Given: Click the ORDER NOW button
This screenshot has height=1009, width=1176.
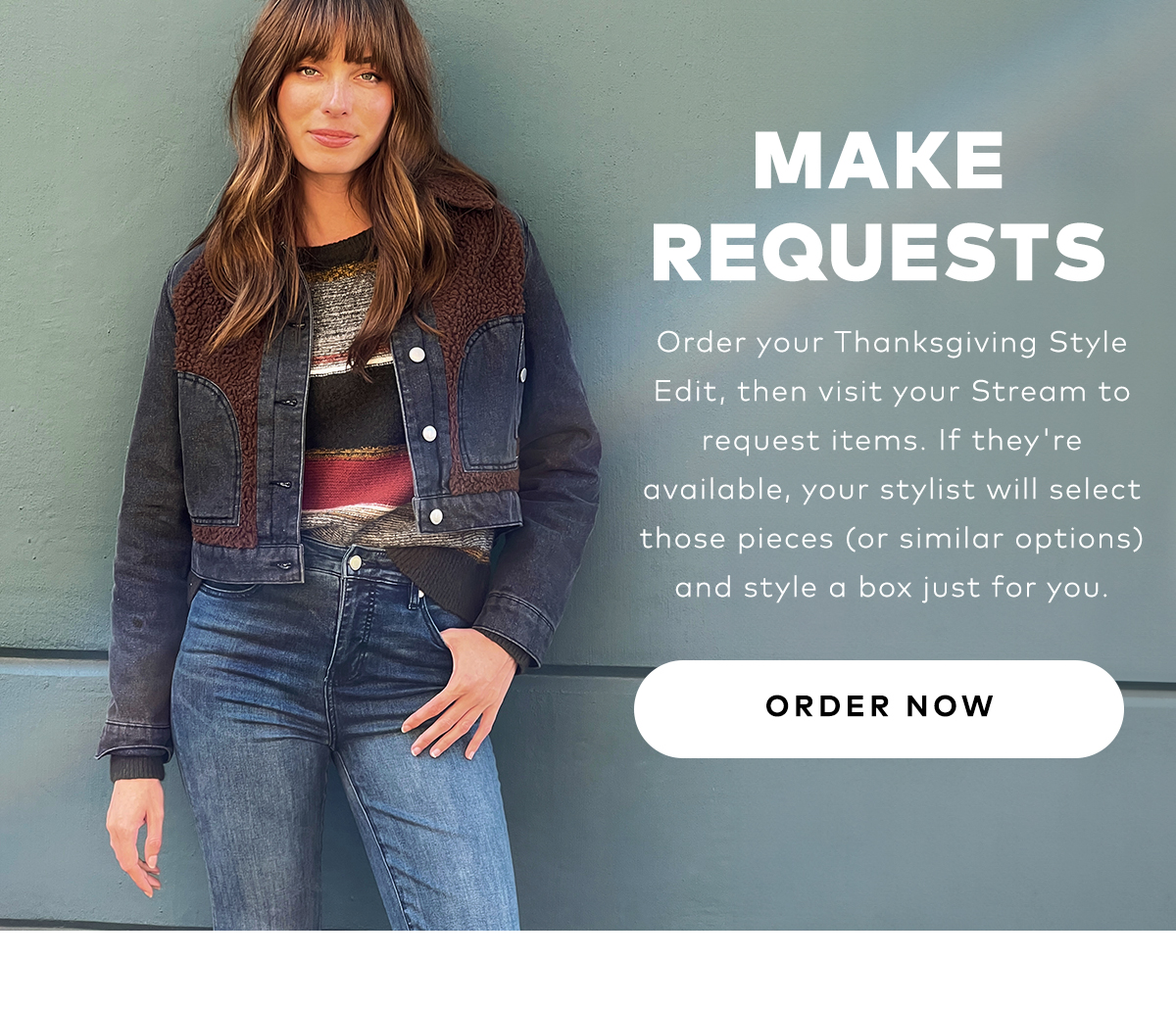Looking at the screenshot, I should (x=878, y=708).
